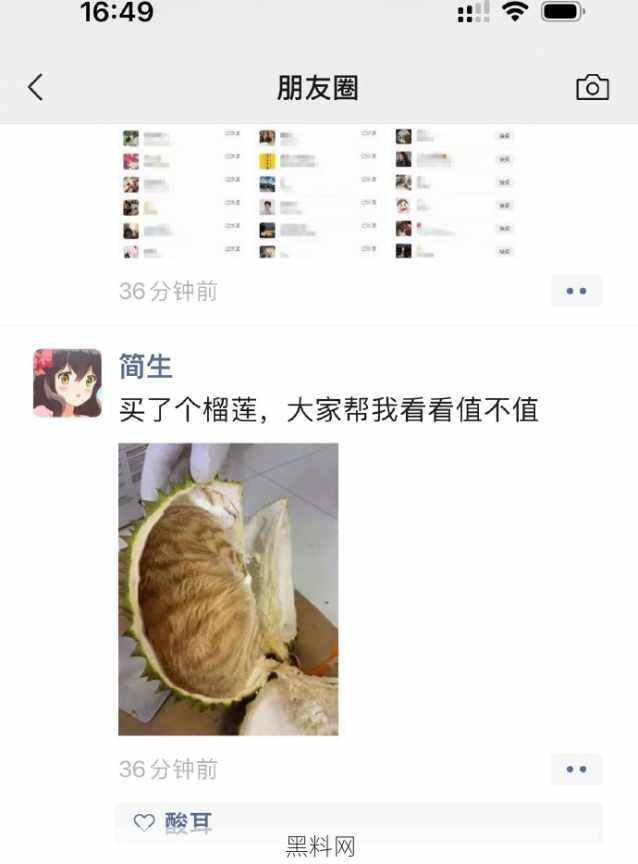Open 简生's profile name link
The image size is (638, 864).
[146, 366]
